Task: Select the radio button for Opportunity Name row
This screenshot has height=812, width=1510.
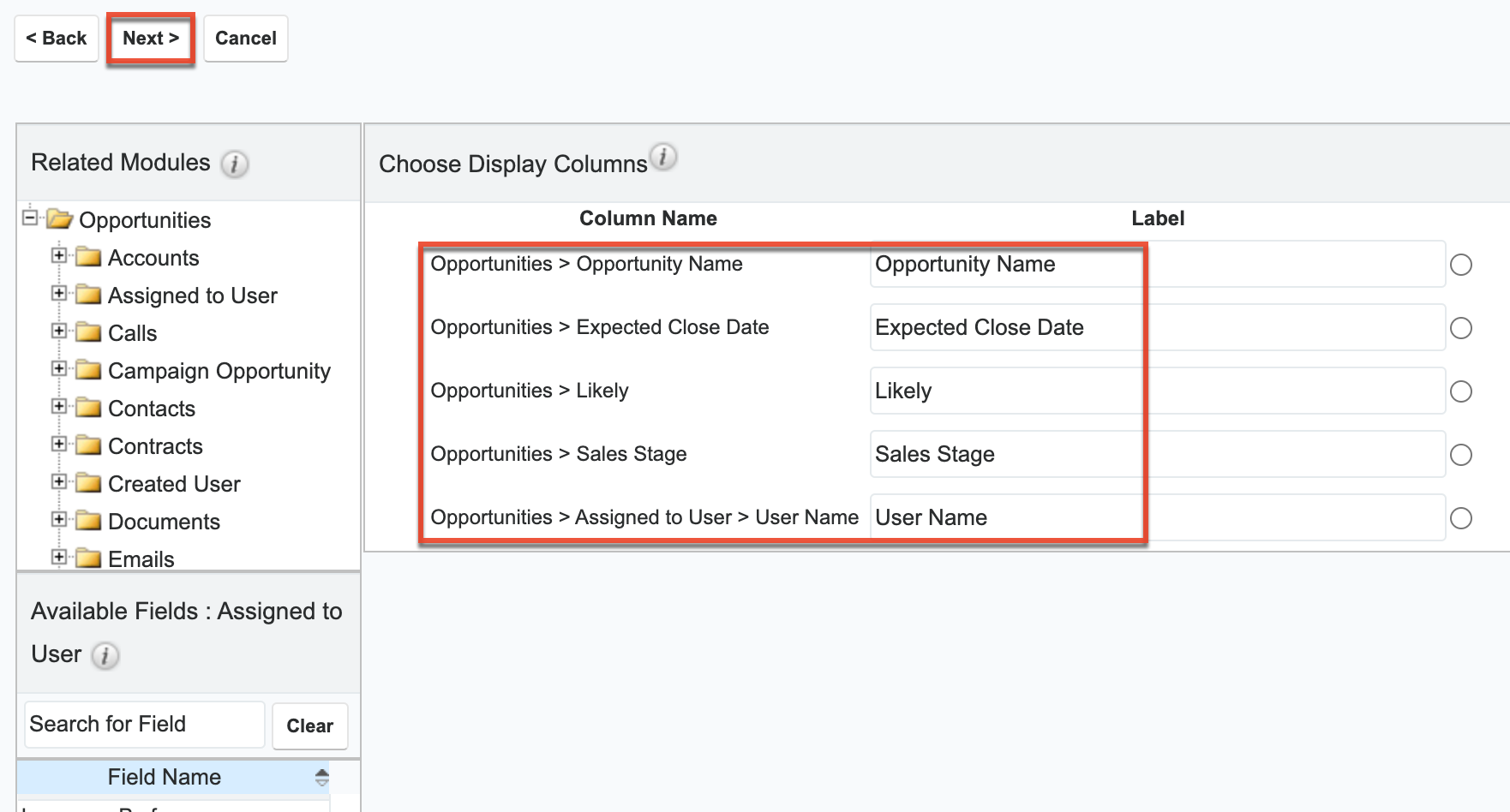Action: [1460, 265]
